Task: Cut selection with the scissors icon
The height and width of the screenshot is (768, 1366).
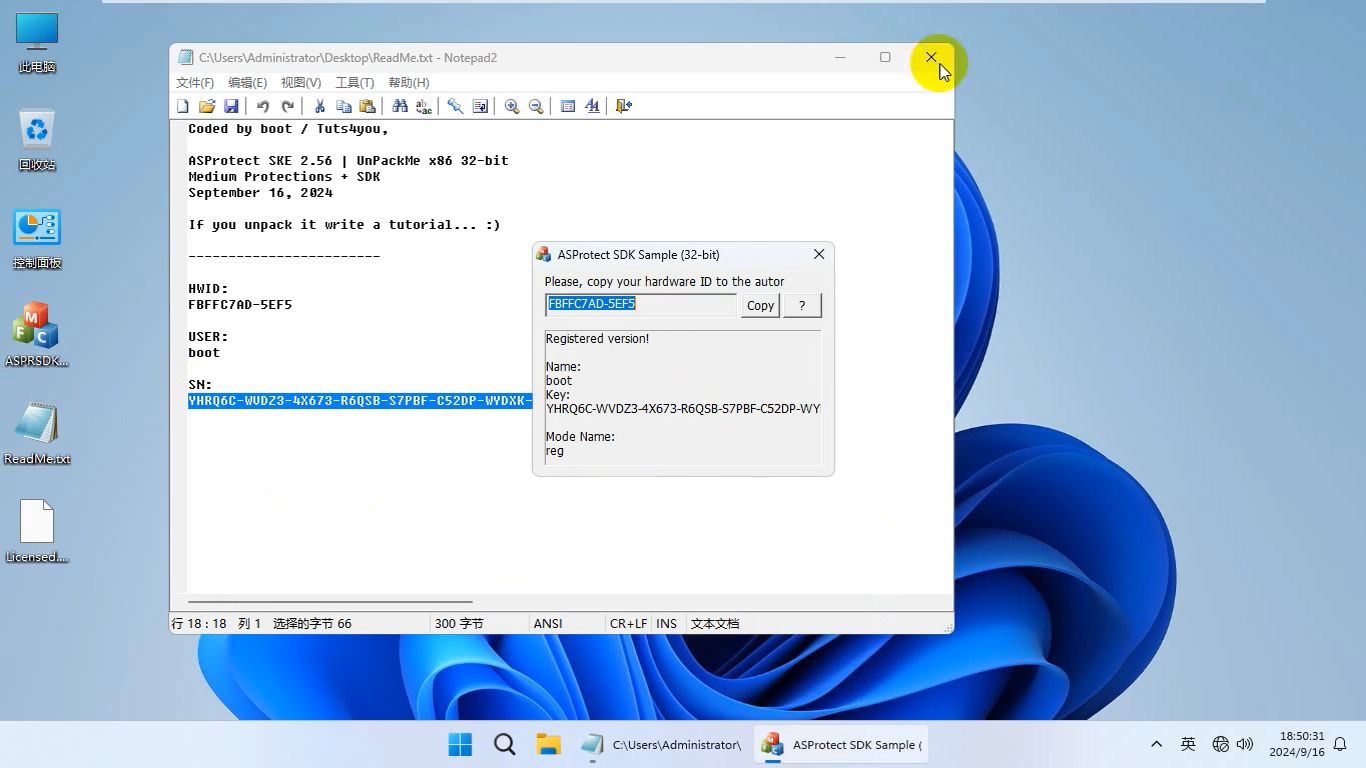Action: (x=320, y=106)
